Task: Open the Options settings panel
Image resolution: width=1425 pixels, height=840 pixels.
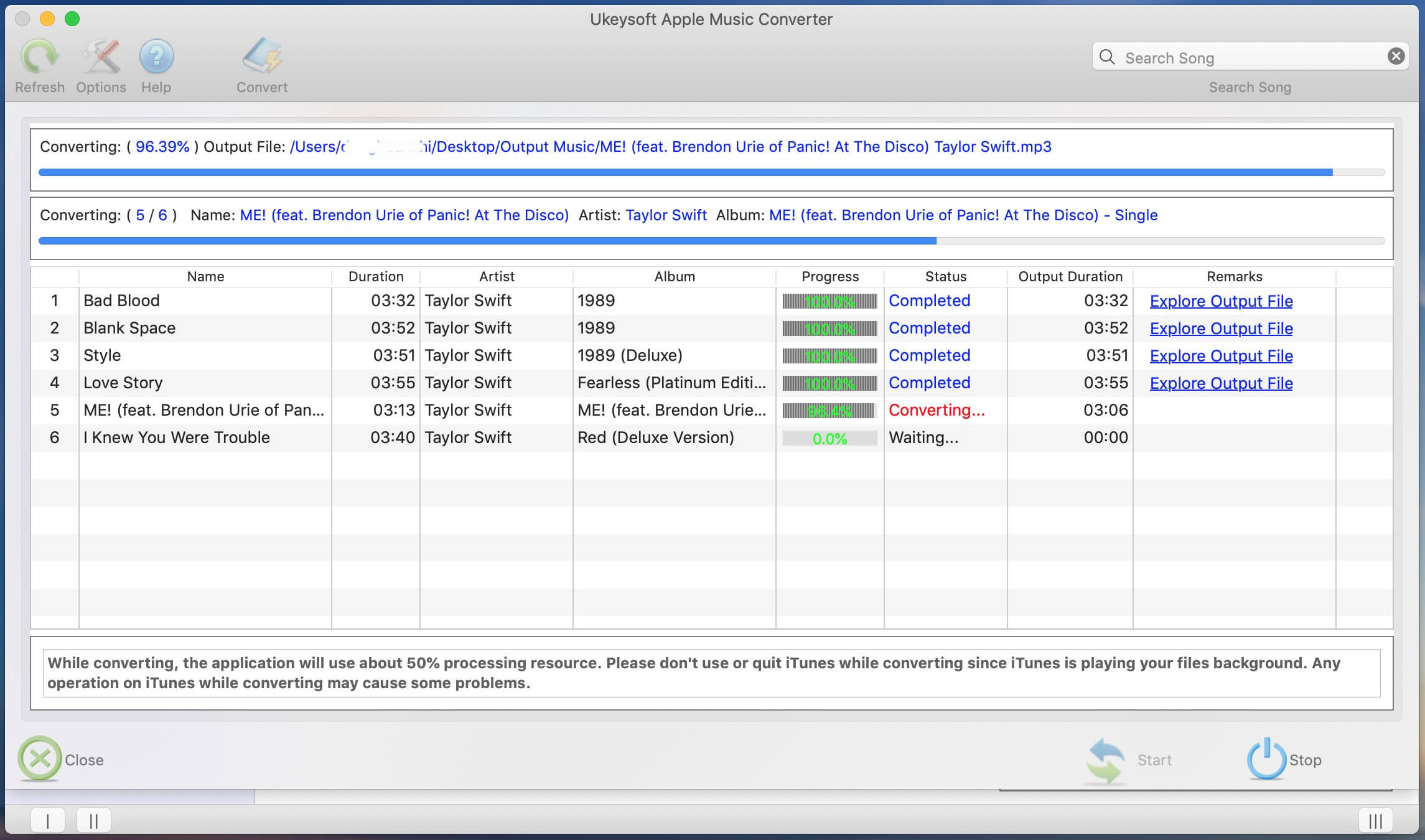Action: click(100, 65)
